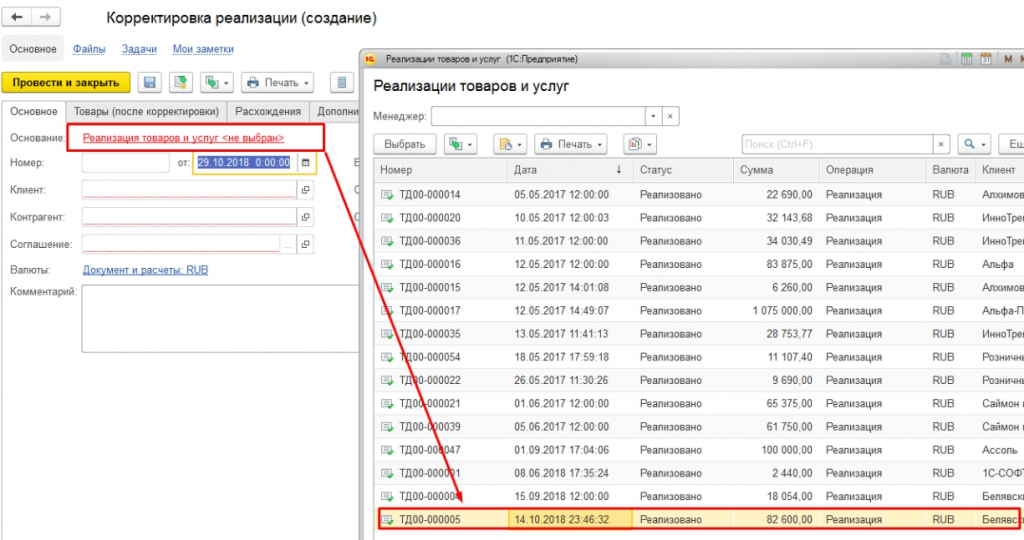Image resolution: width=1024 pixels, height=540 pixels.
Task: Click the save (floppy disk) icon
Action: click(x=150, y=83)
